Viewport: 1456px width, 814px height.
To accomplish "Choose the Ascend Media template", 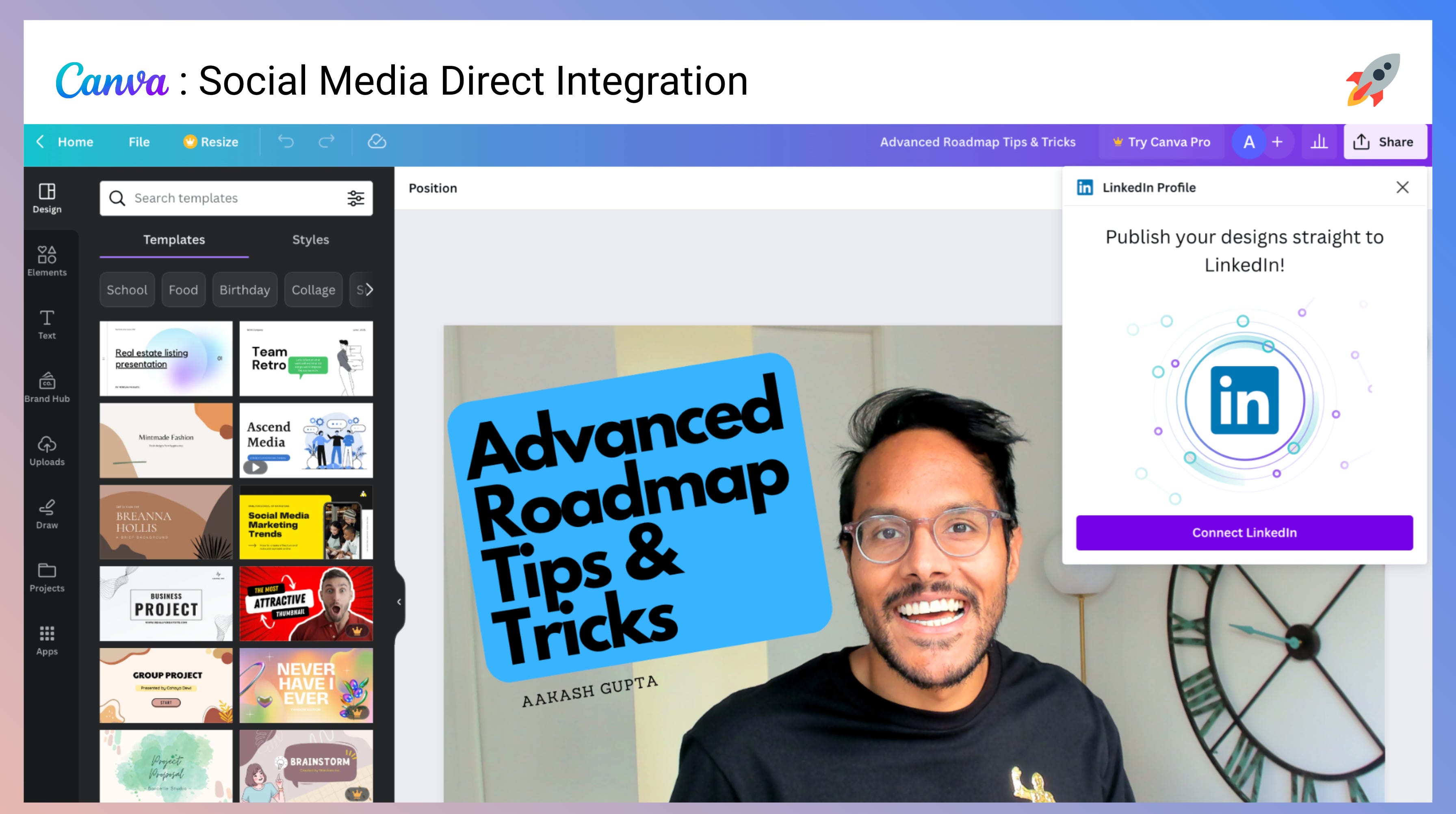I will click(306, 440).
